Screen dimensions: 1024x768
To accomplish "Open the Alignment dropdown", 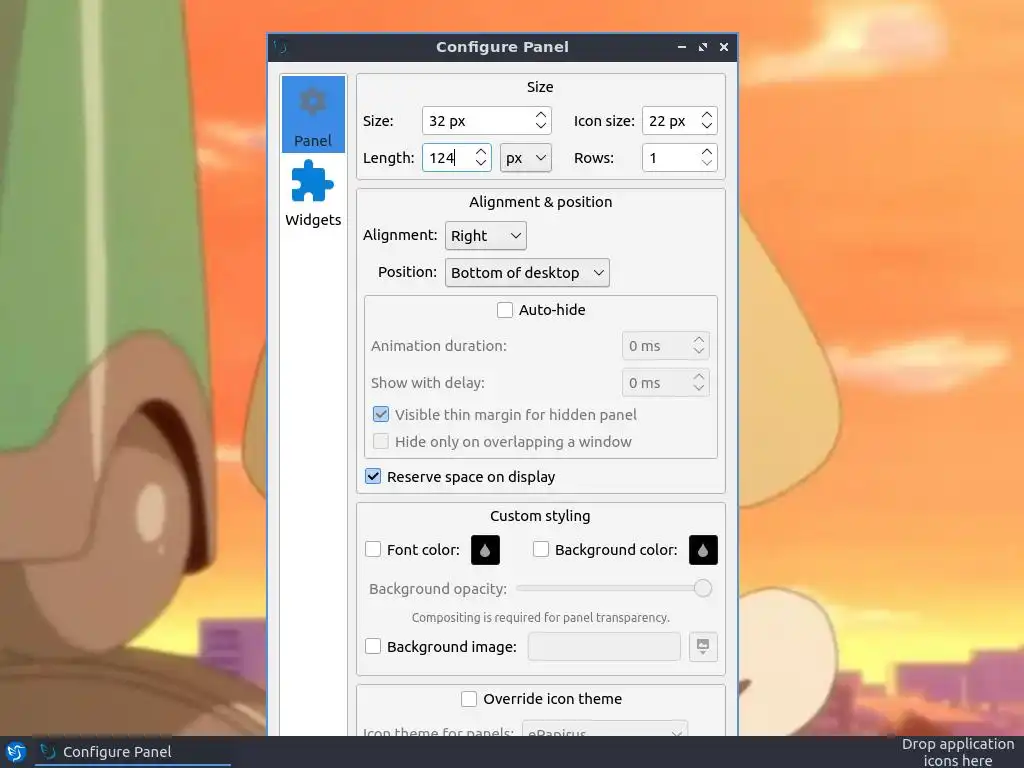I will pyautogui.click(x=485, y=236).
